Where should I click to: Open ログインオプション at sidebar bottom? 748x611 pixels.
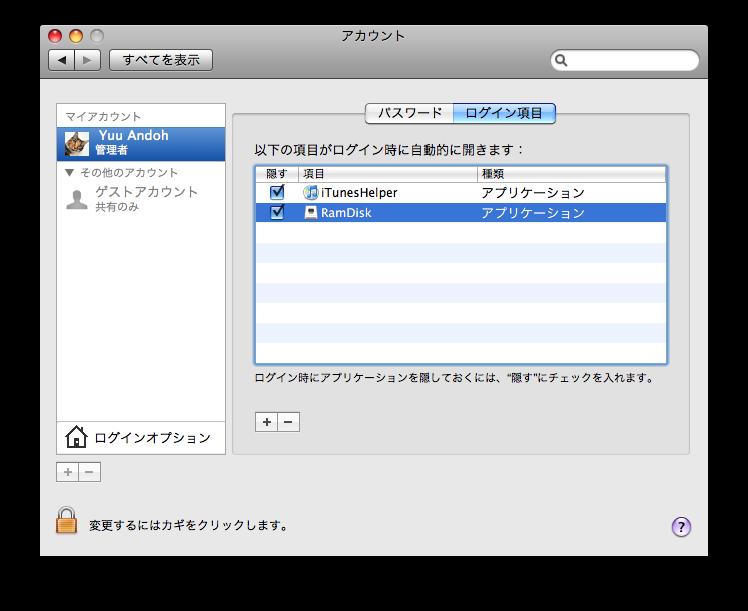(141, 438)
